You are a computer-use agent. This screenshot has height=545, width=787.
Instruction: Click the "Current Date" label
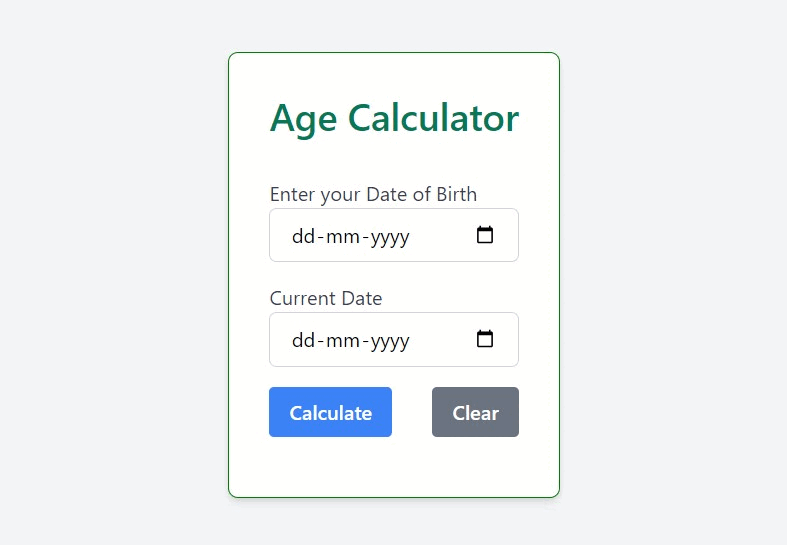click(326, 298)
